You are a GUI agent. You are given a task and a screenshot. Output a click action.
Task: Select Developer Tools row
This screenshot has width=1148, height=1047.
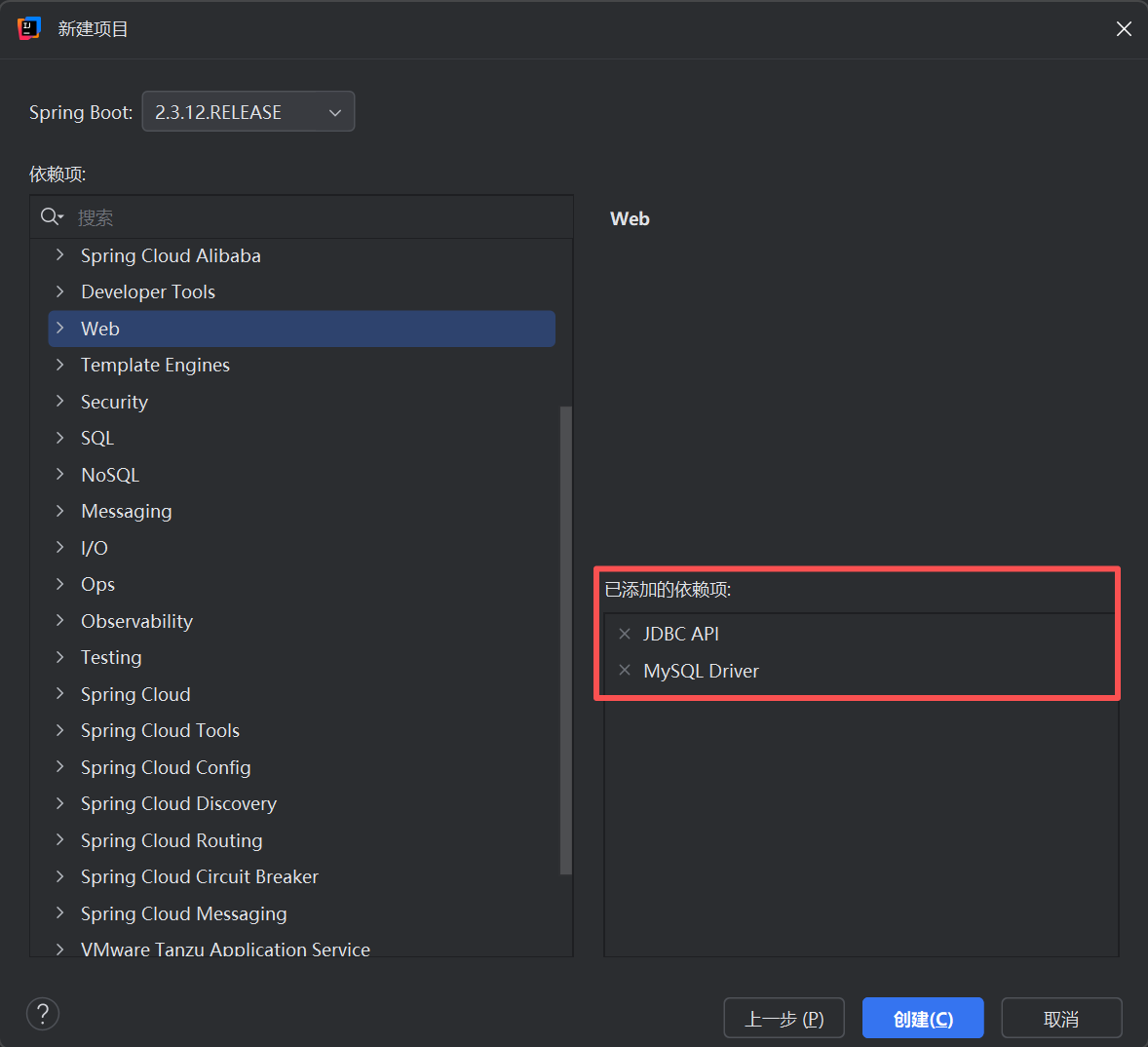302,292
